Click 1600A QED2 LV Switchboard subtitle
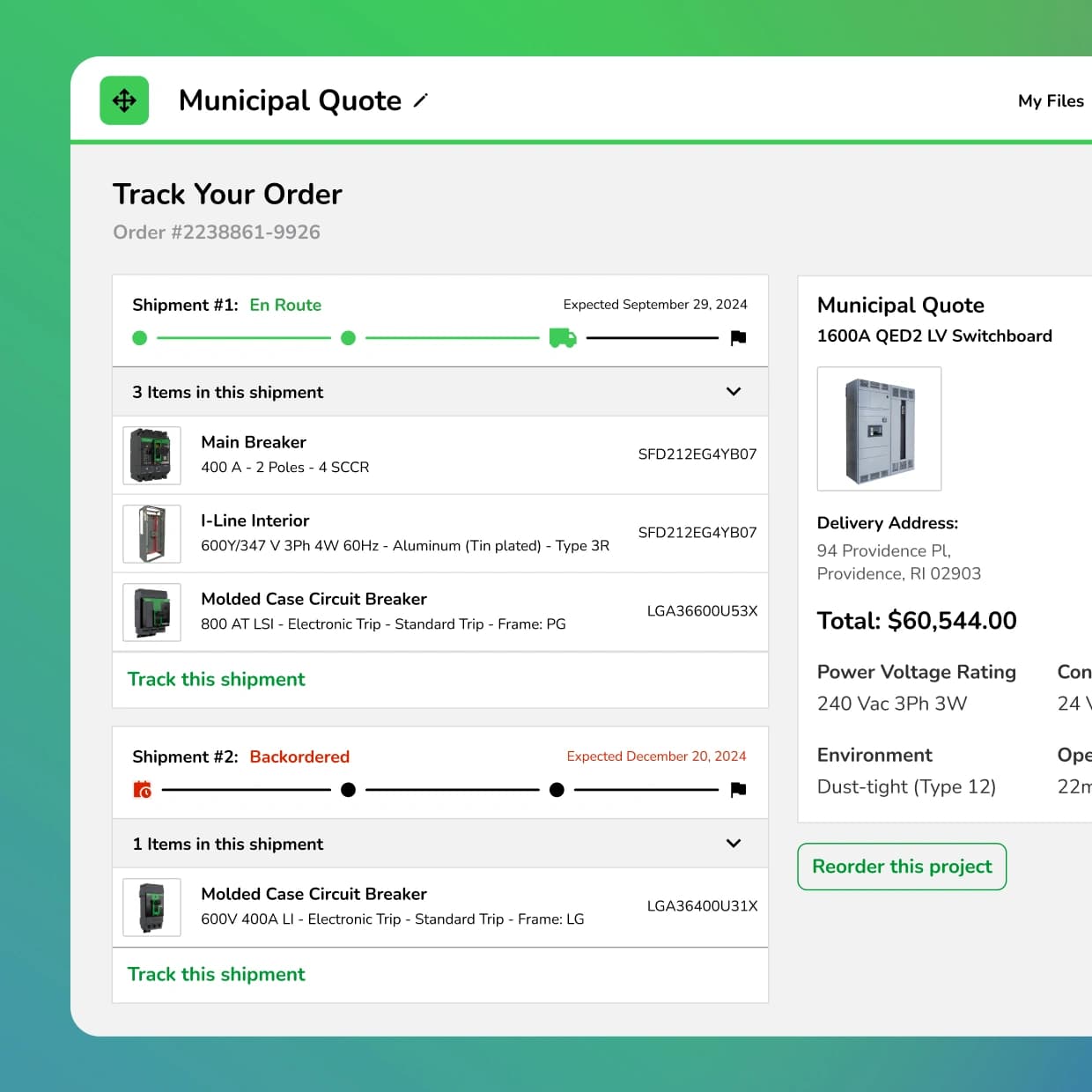The image size is (1092, 1092). click(x=934, y=336)
